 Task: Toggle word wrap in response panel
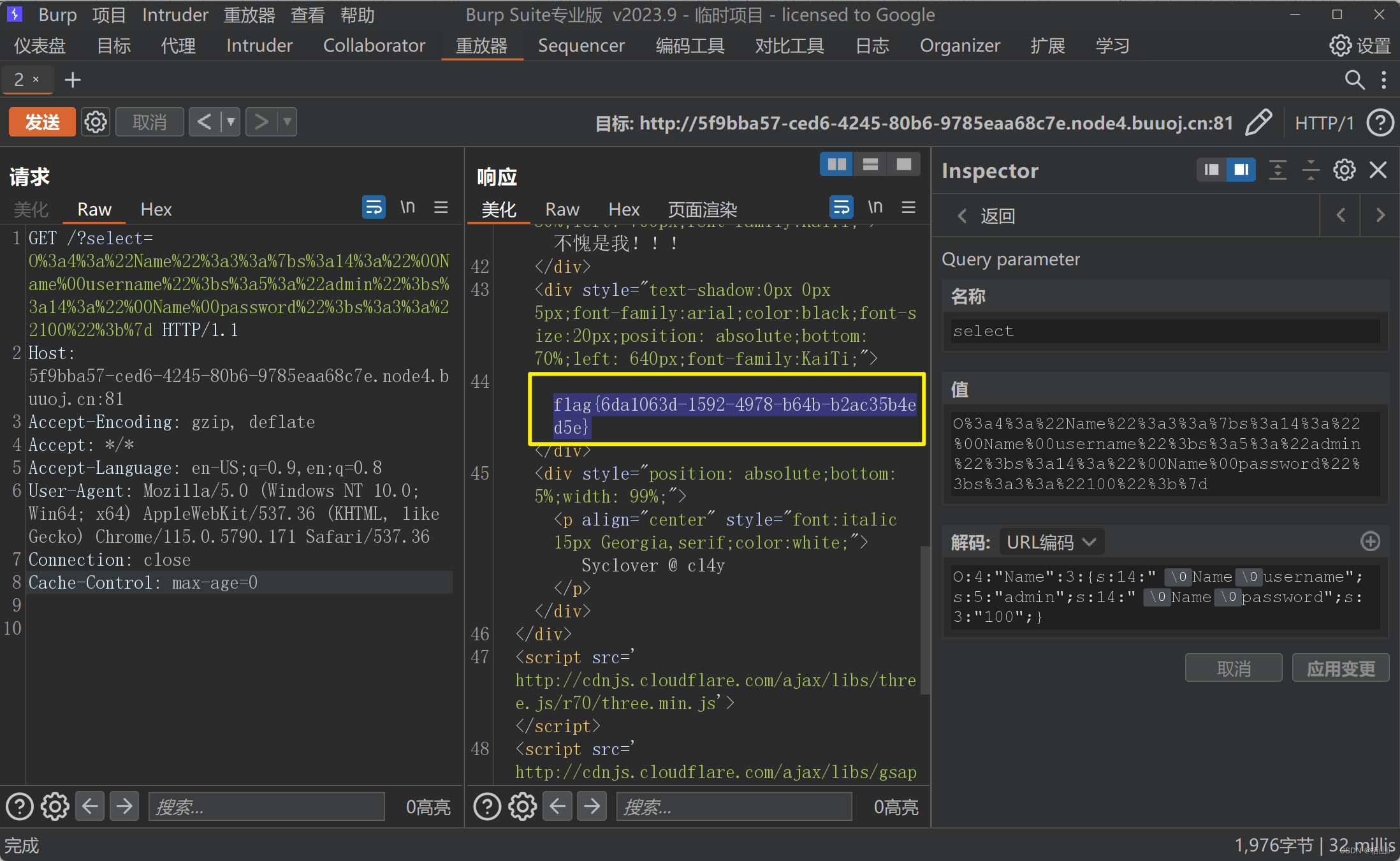[x=842, y=207]
